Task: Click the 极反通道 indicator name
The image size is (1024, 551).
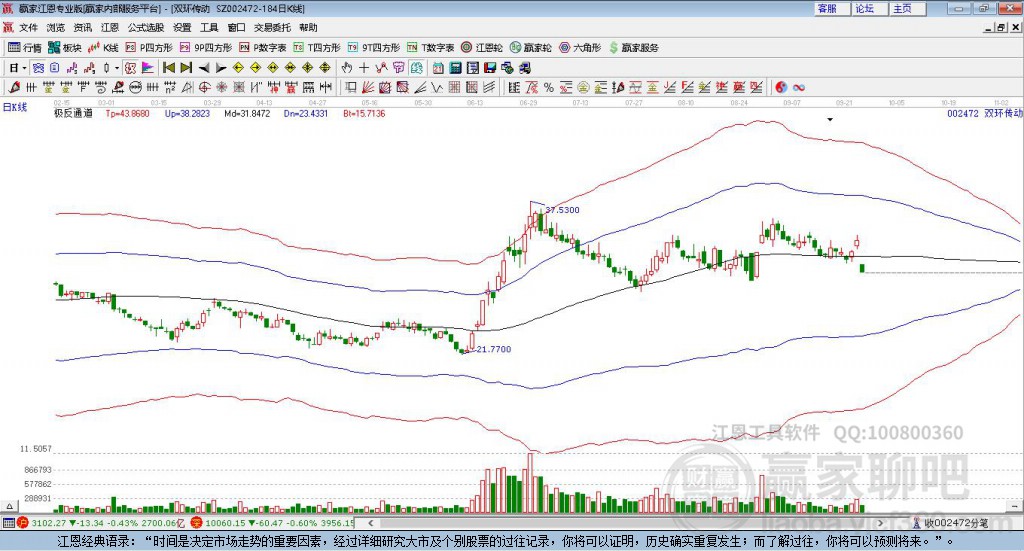Action: point(73,114)
